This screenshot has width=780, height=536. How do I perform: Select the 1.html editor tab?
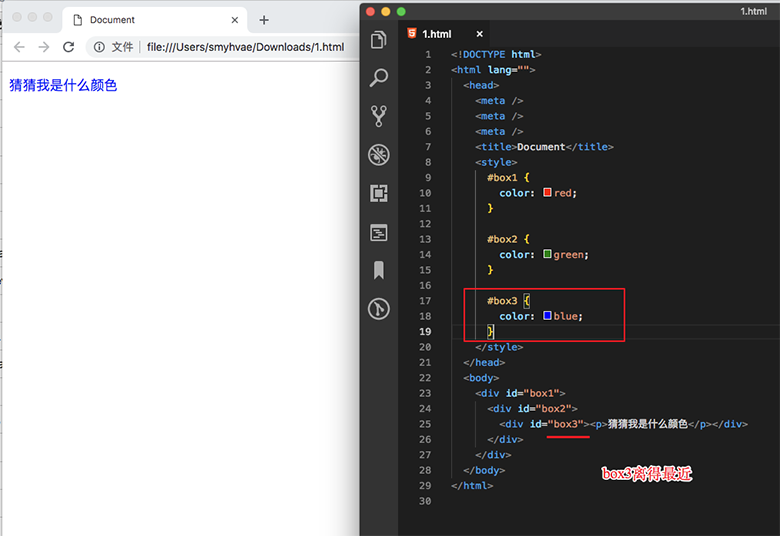pos(436,34)
